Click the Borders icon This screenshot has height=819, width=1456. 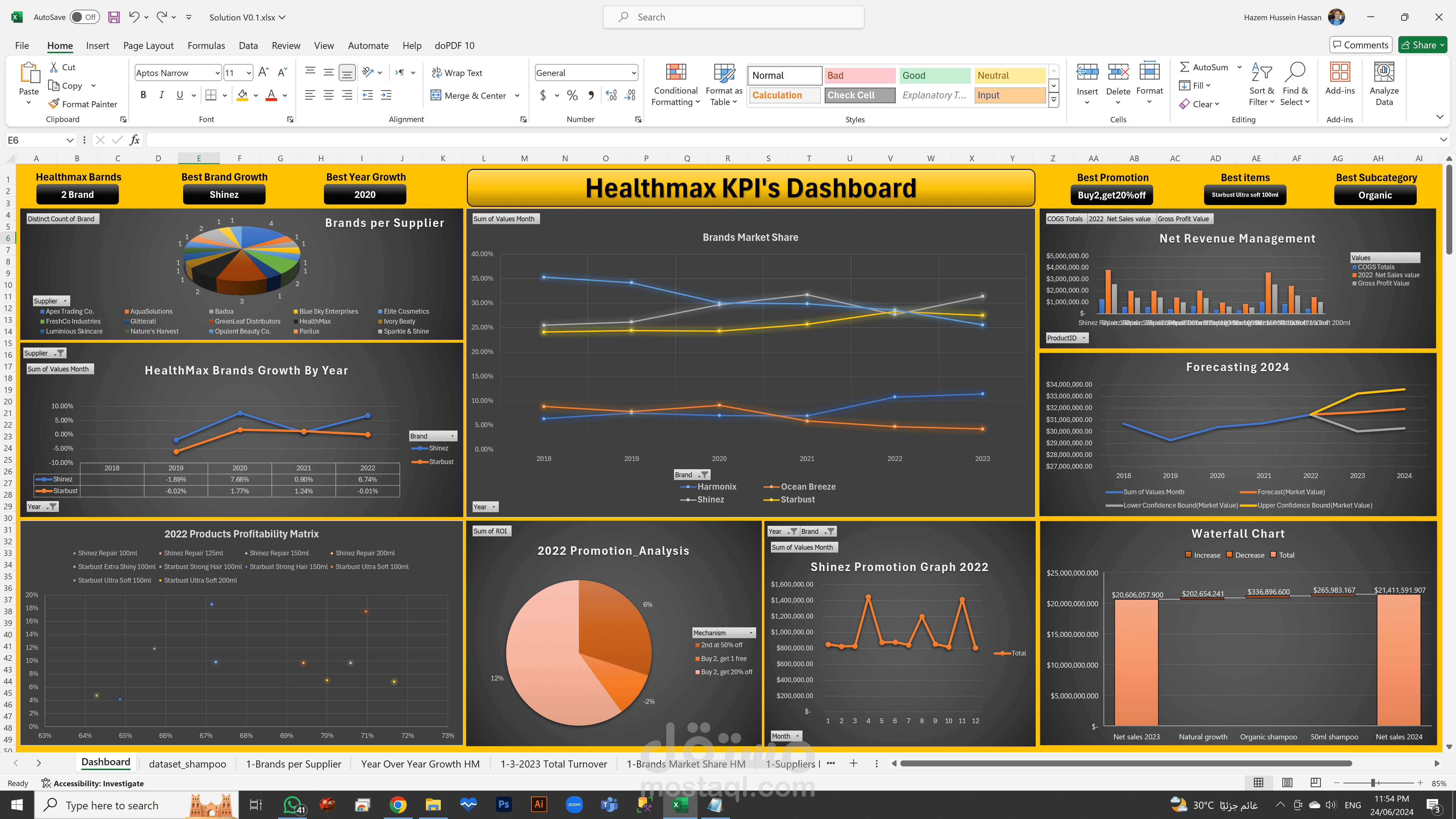[x=211, y=95]
